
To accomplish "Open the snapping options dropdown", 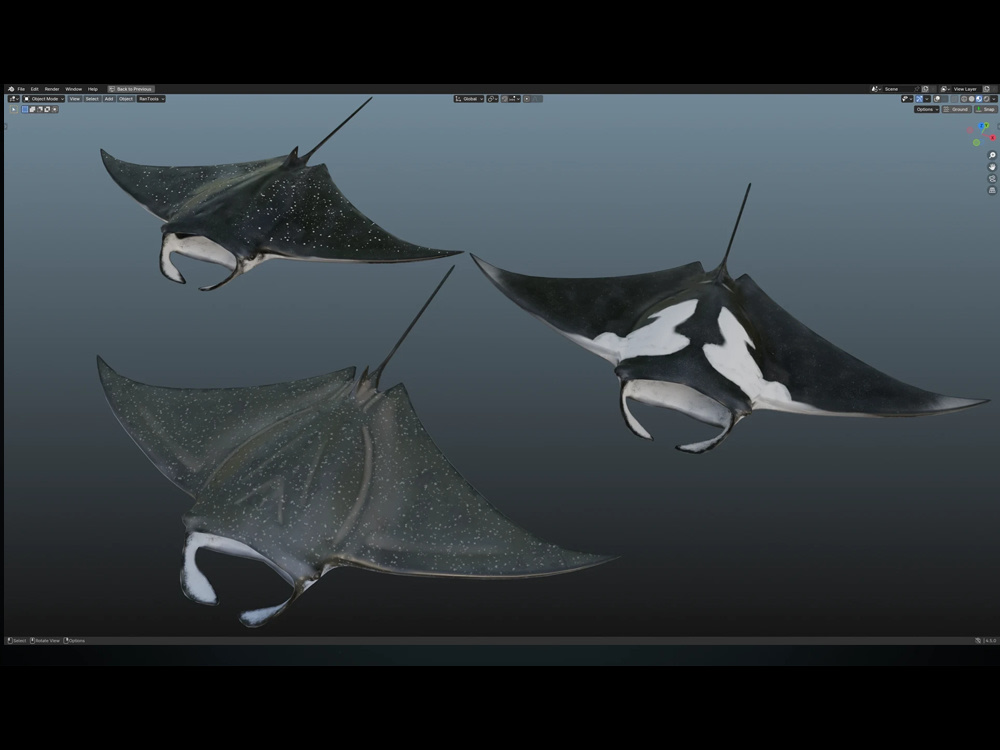I will [515, 99].
